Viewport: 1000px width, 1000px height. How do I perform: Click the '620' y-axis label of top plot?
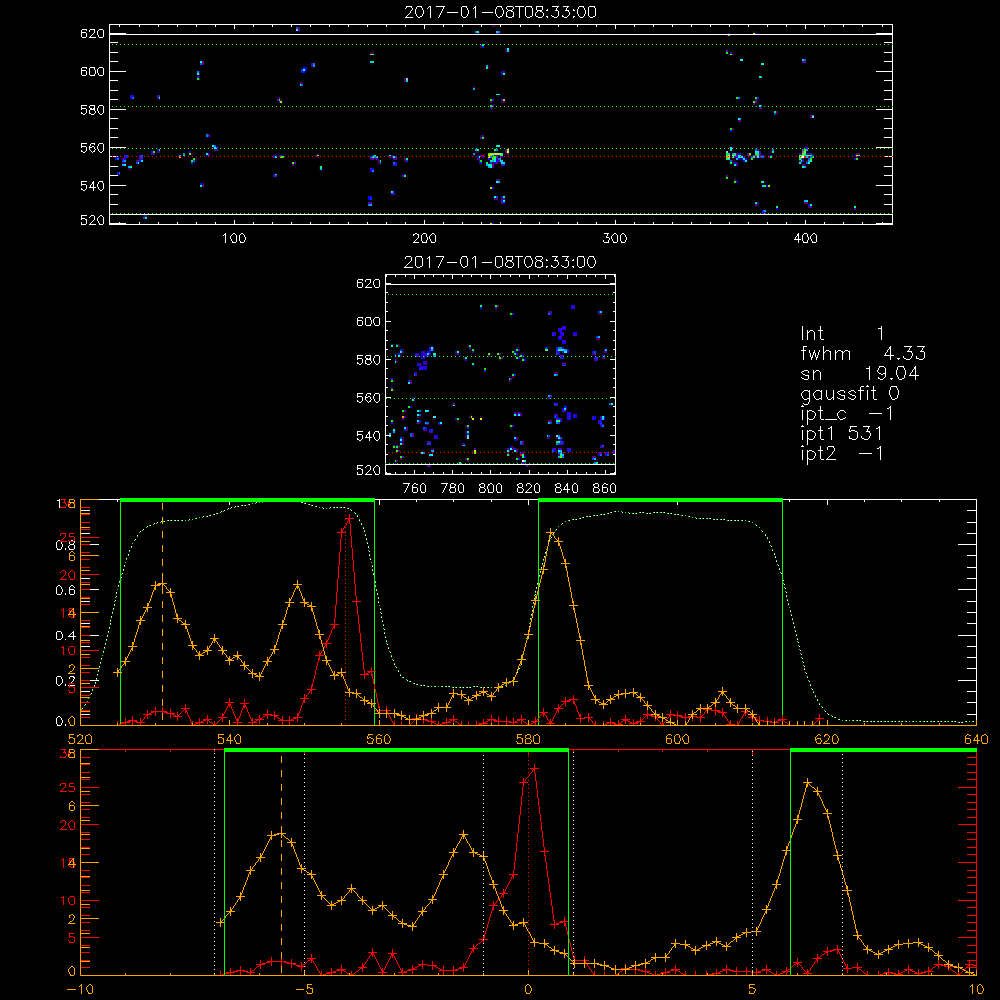[92, 34]
